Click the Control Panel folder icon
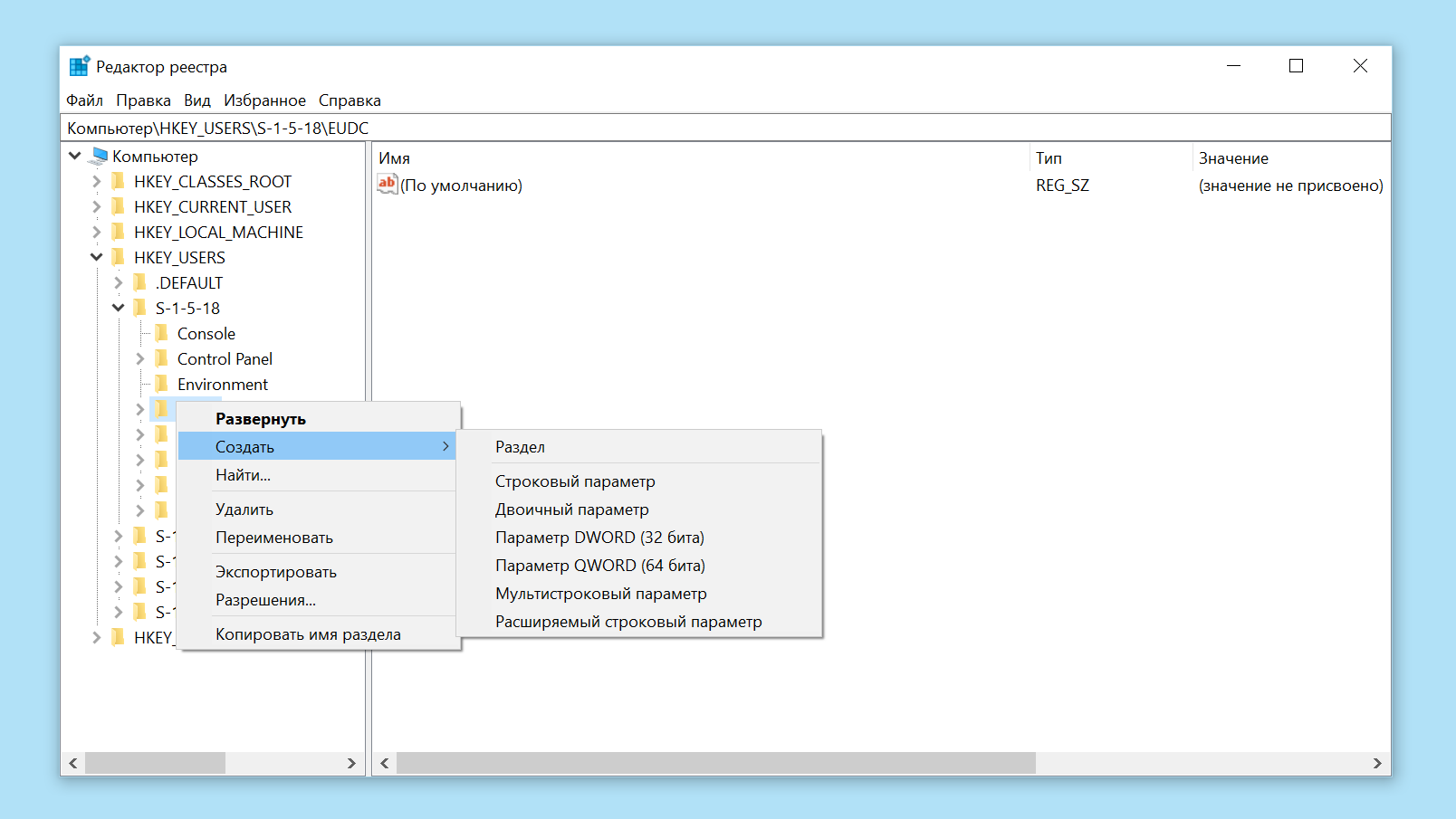This screenshot has width=1456, height=819. (x=162, y=358)
